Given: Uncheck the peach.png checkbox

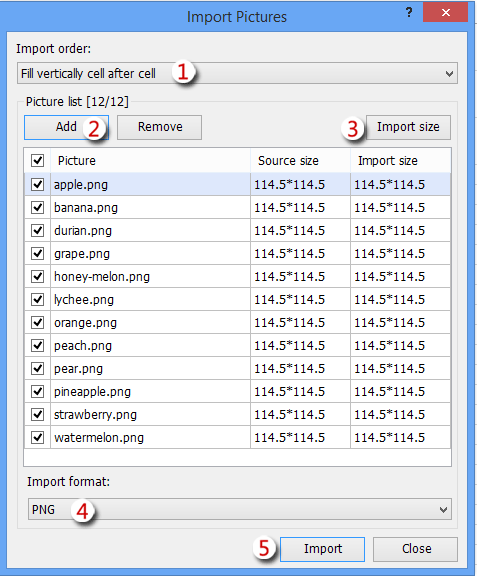Looking at the screenshot, I should (x=37, y=345).
